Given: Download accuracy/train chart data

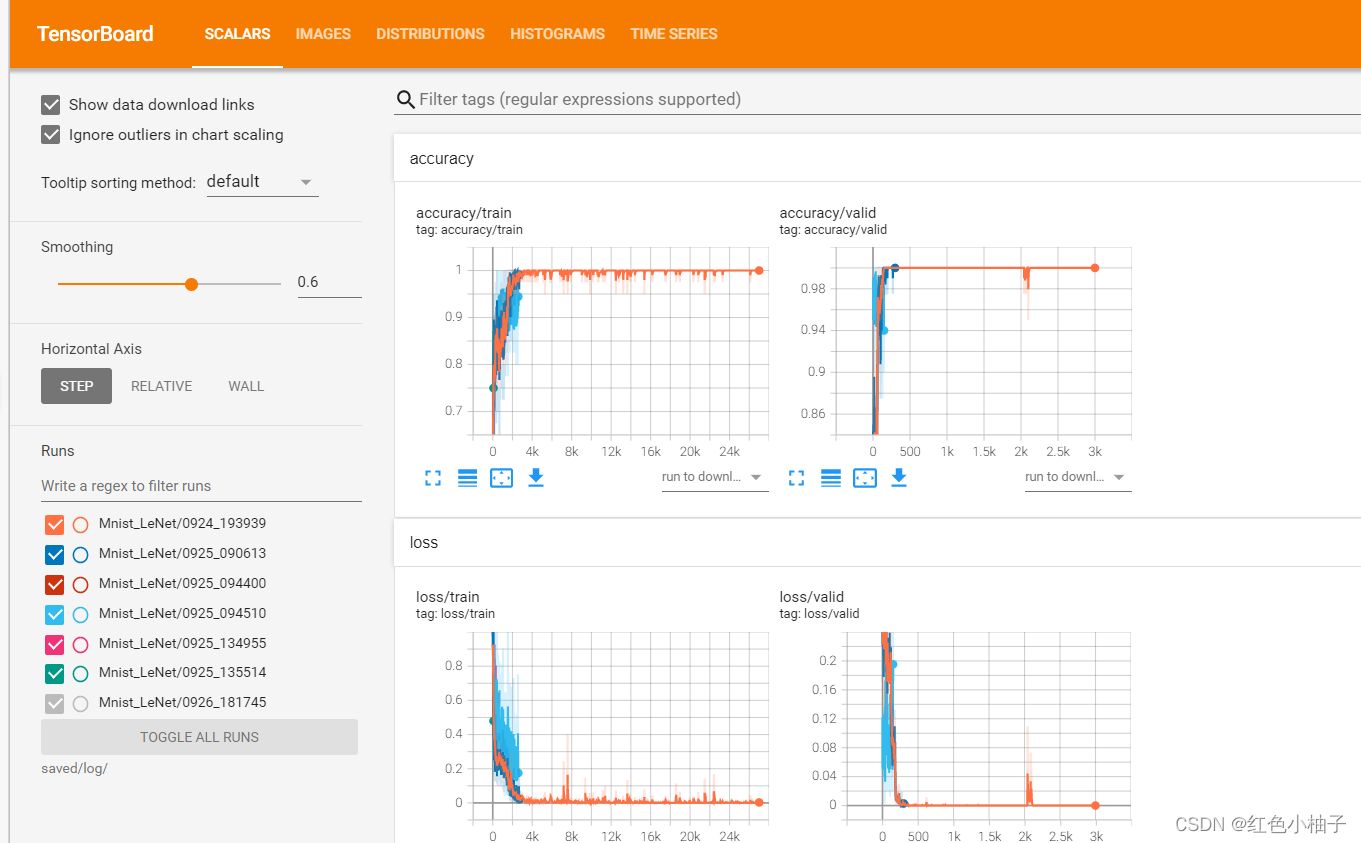Looking at the screenshot, I should coord(536,477).
